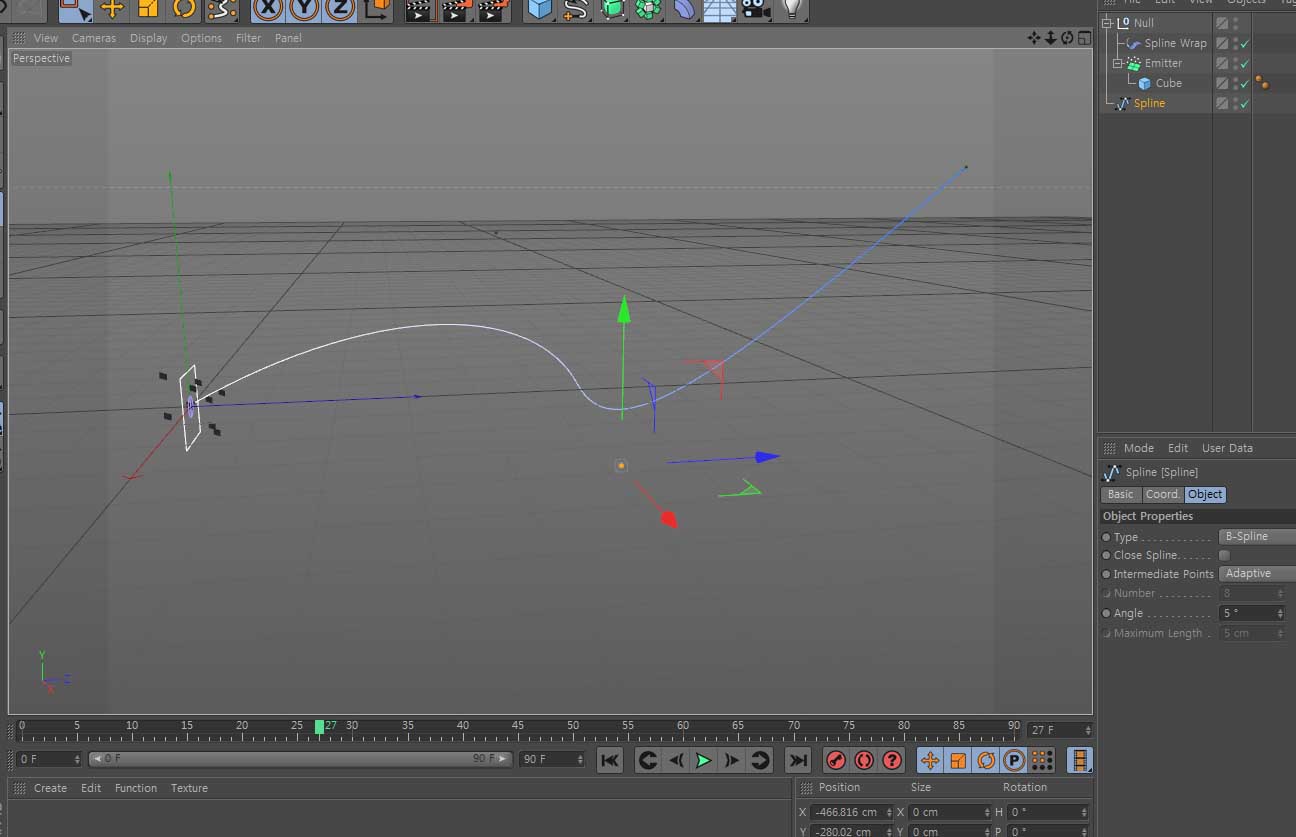Open the spline Type dropdown
This screenshot has width=1296, height=837.
(1257, 537)
